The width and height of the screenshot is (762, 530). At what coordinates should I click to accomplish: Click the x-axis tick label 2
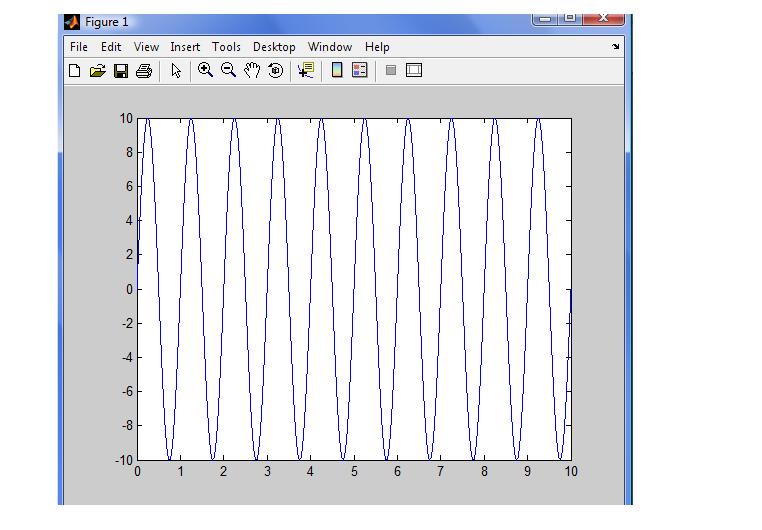coord(224,471)
